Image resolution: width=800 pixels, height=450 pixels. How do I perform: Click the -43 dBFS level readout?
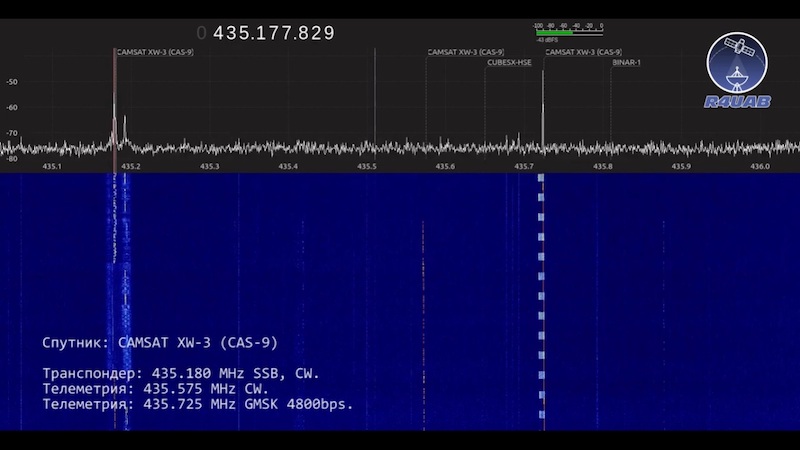(547, 40)
